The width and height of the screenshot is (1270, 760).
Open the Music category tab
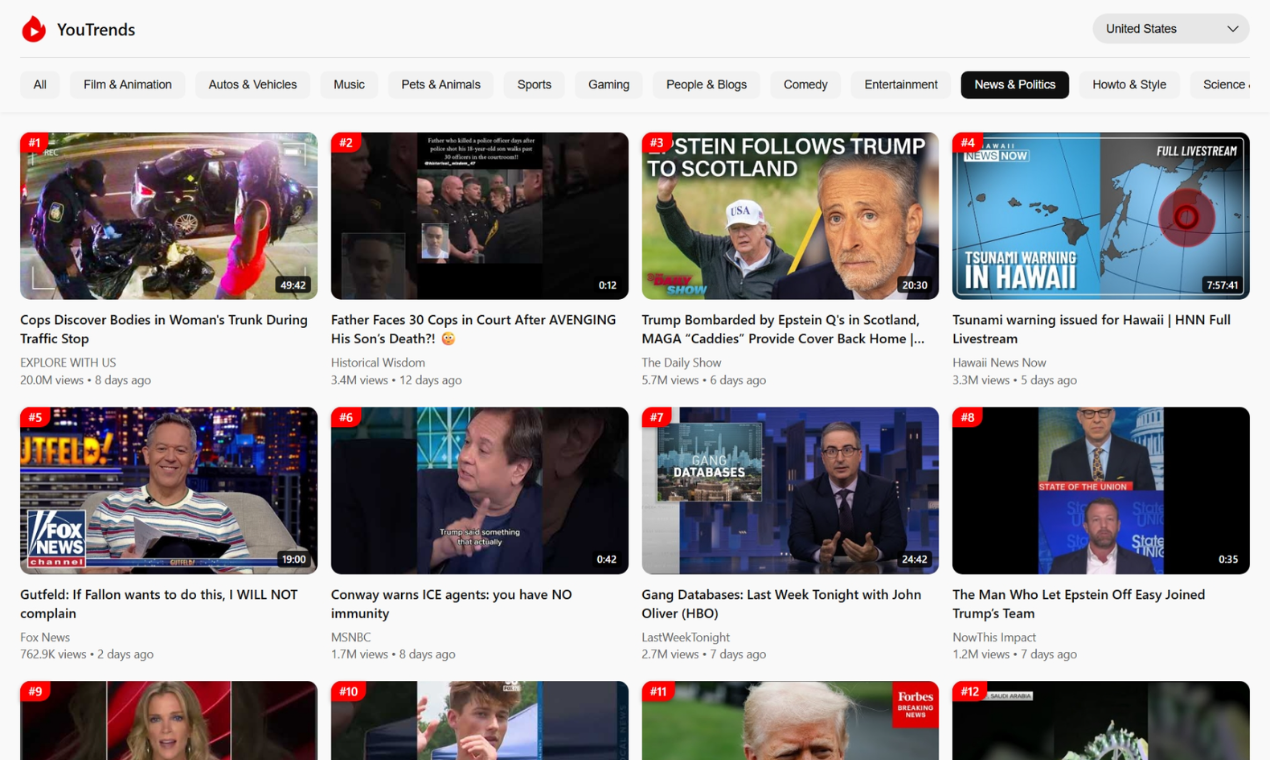[349, 85]
